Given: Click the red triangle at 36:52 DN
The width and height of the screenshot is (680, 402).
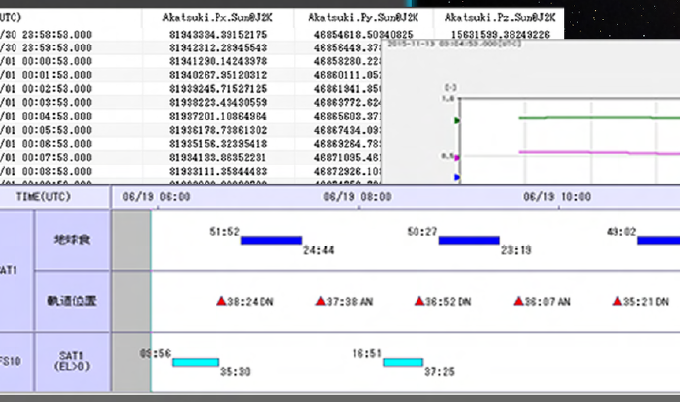Looking at the screenshot, I should point(419,300).
